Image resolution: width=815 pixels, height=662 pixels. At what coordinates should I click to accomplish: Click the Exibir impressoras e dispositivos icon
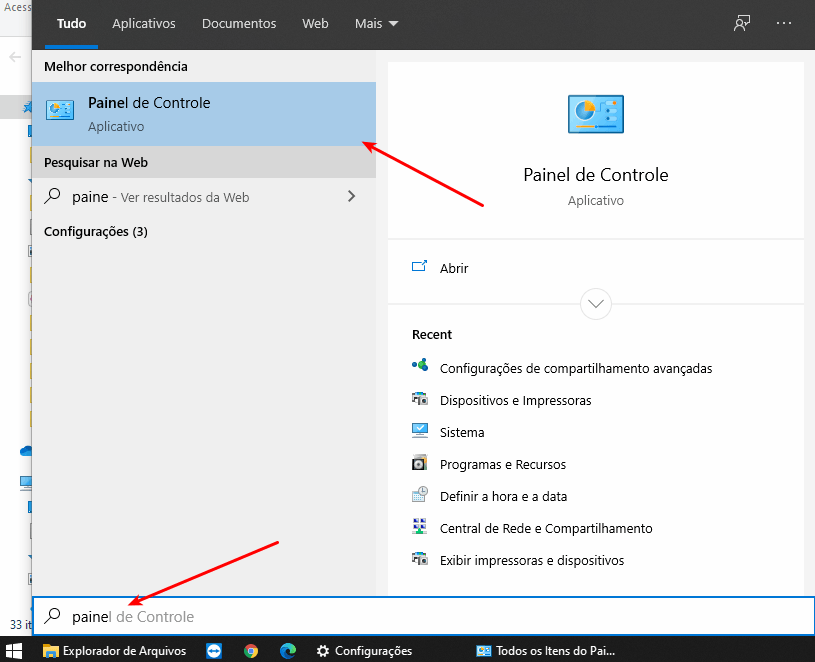(420, 559)
